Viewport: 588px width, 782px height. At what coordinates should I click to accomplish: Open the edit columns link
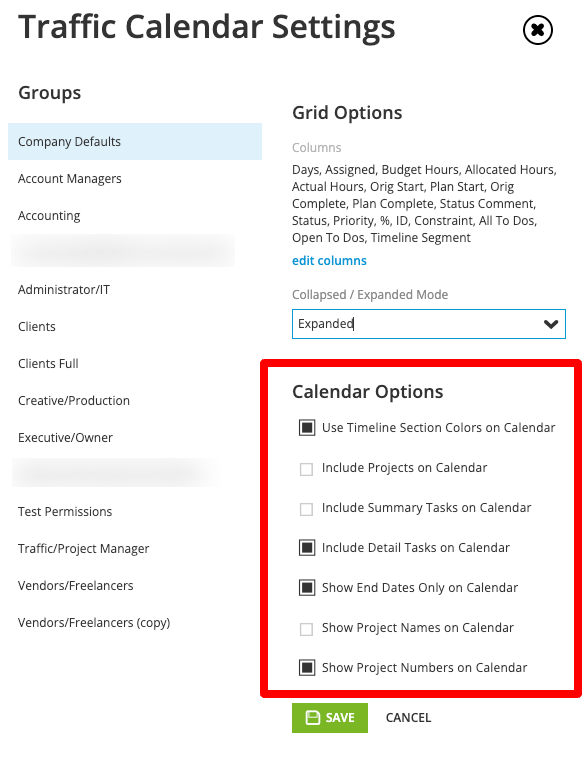(x=329, y=260)
